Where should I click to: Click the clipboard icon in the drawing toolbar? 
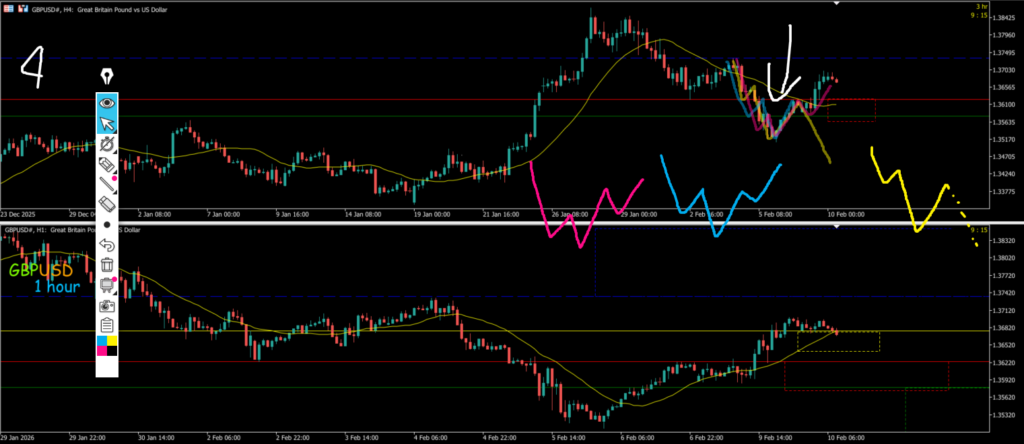point(107,325)
